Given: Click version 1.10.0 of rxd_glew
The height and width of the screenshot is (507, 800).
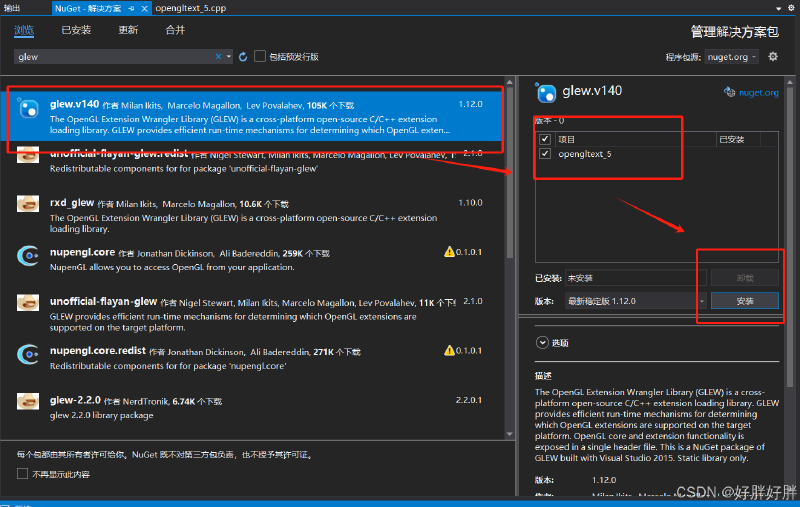Looking at the screenshot, I should tap(470, 202).
